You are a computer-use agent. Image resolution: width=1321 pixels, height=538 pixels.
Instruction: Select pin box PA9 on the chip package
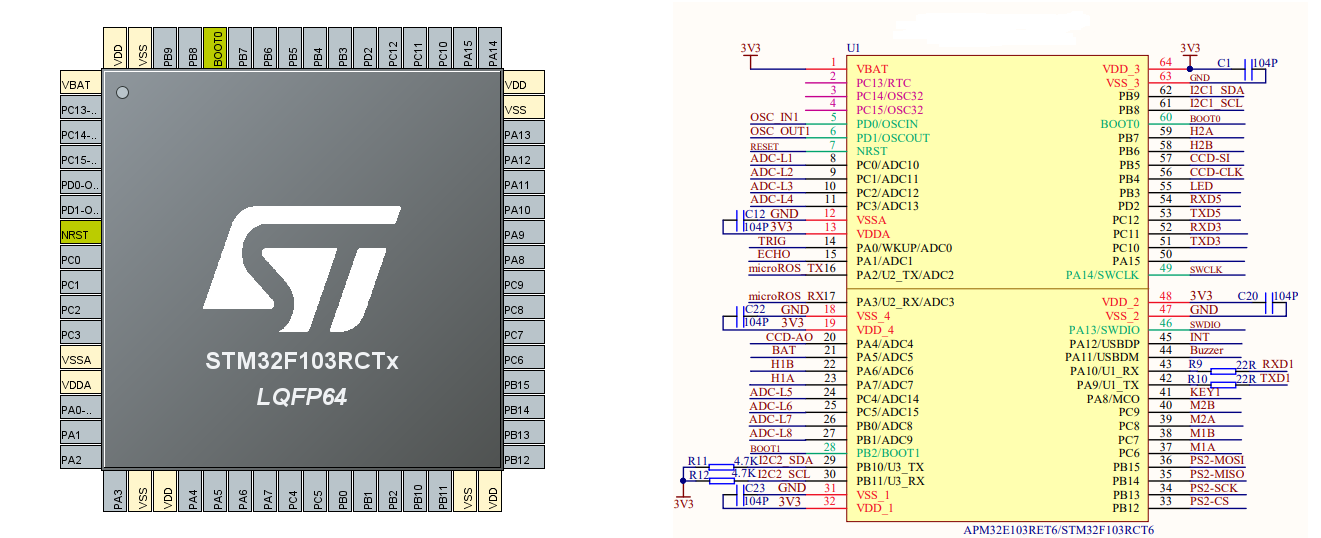[x=523, y=235]
